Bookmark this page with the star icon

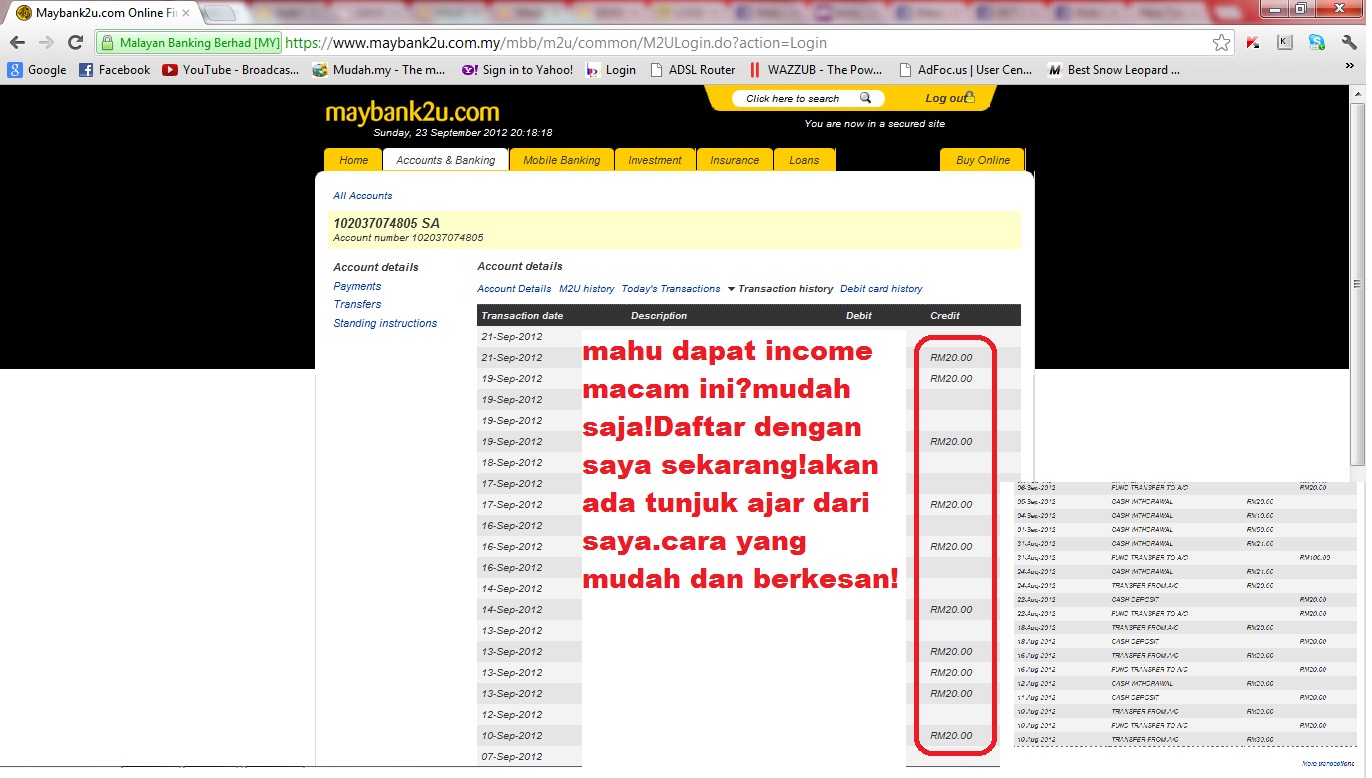pos(1221,43)
